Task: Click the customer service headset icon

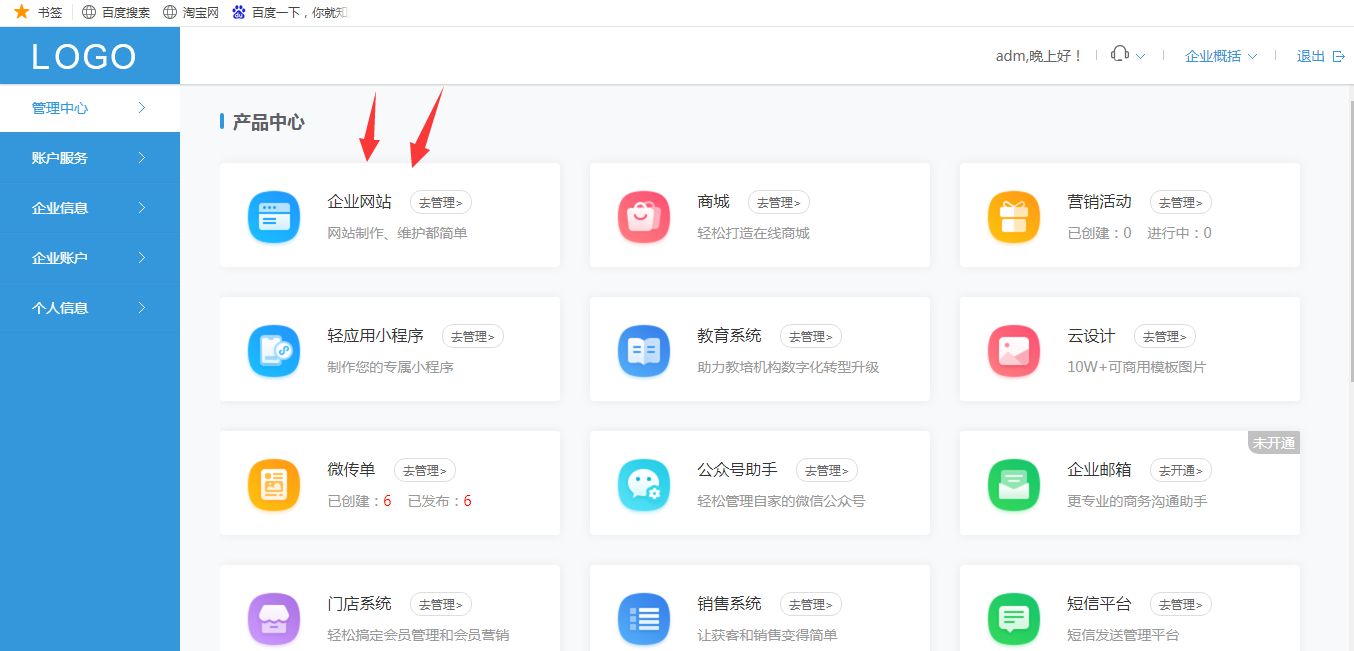Action: point(1120,54)
